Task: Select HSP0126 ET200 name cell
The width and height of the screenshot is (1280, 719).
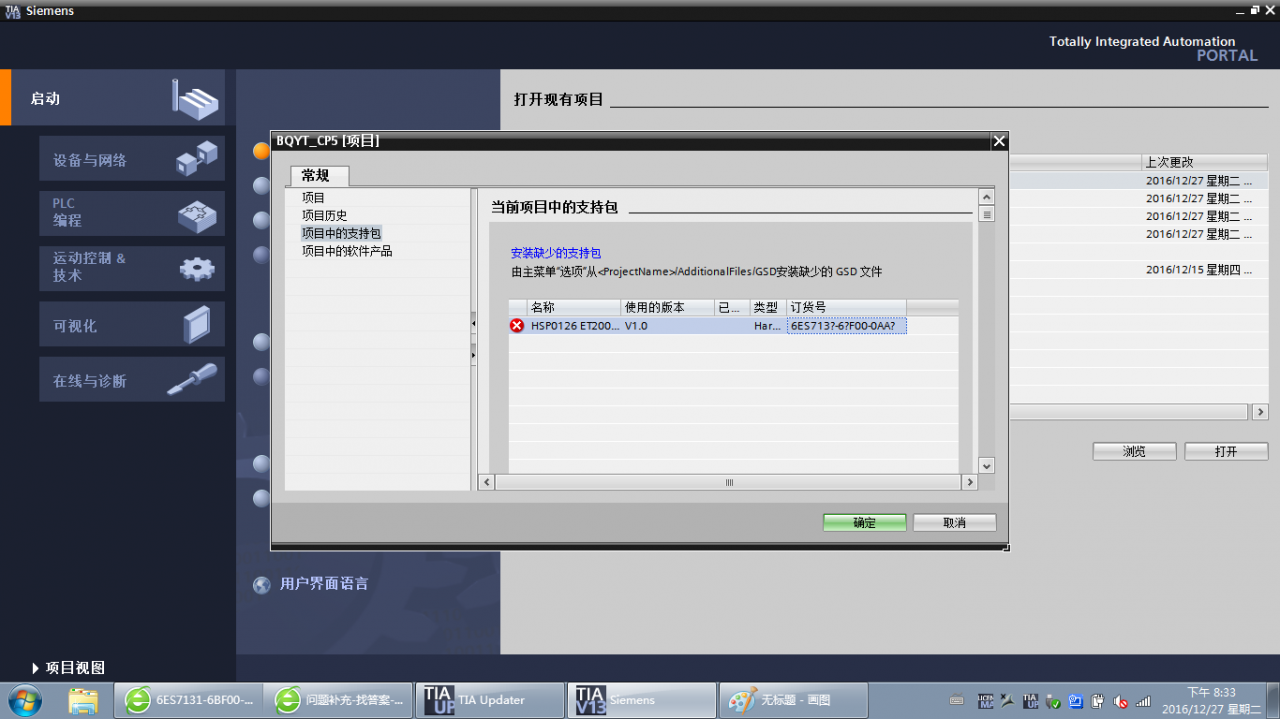Action: pos(574,325)
